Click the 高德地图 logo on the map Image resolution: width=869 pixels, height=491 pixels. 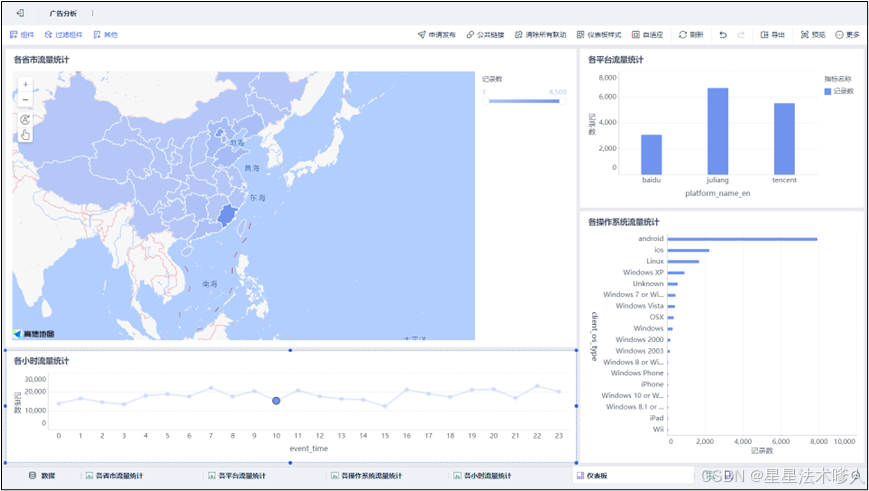pos(34,334)
